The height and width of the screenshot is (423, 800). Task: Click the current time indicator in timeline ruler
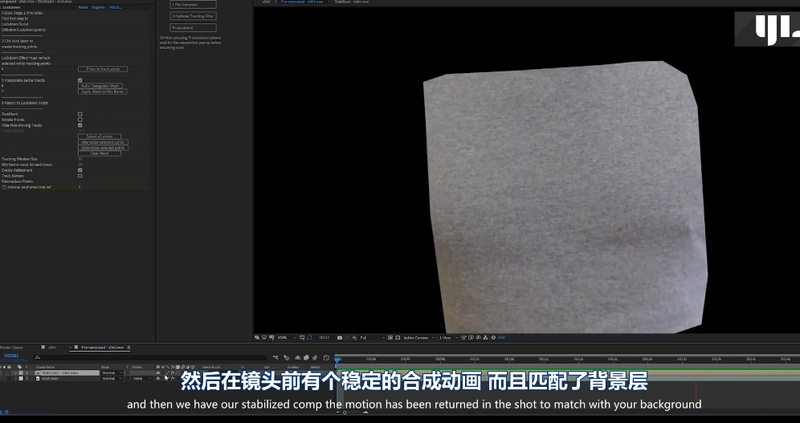[x=337, y=360]
